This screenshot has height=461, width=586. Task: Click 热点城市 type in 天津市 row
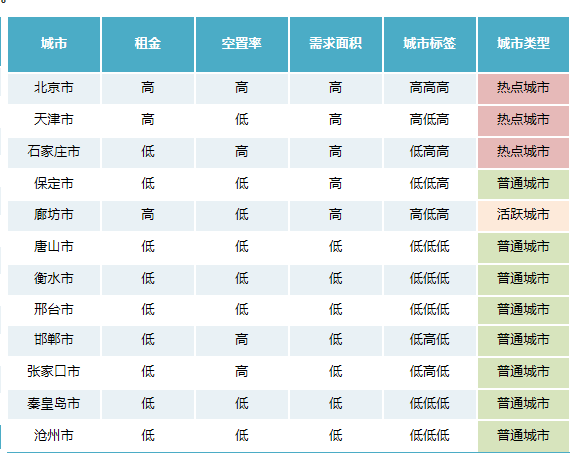(524, 120)
